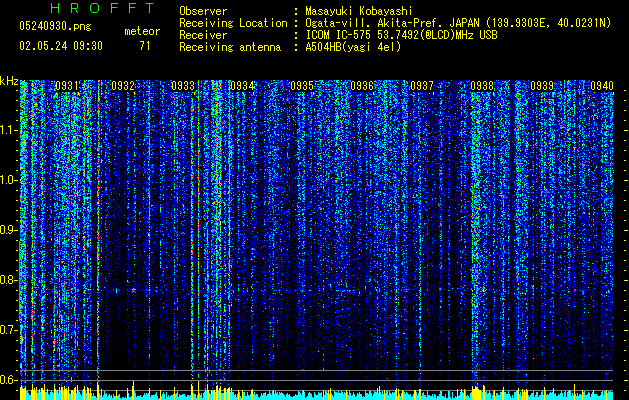This screenshot has height=400, width=629.
Task: Select the A504HB(yagi 4el) antenna text
Action: click(353, 47)
